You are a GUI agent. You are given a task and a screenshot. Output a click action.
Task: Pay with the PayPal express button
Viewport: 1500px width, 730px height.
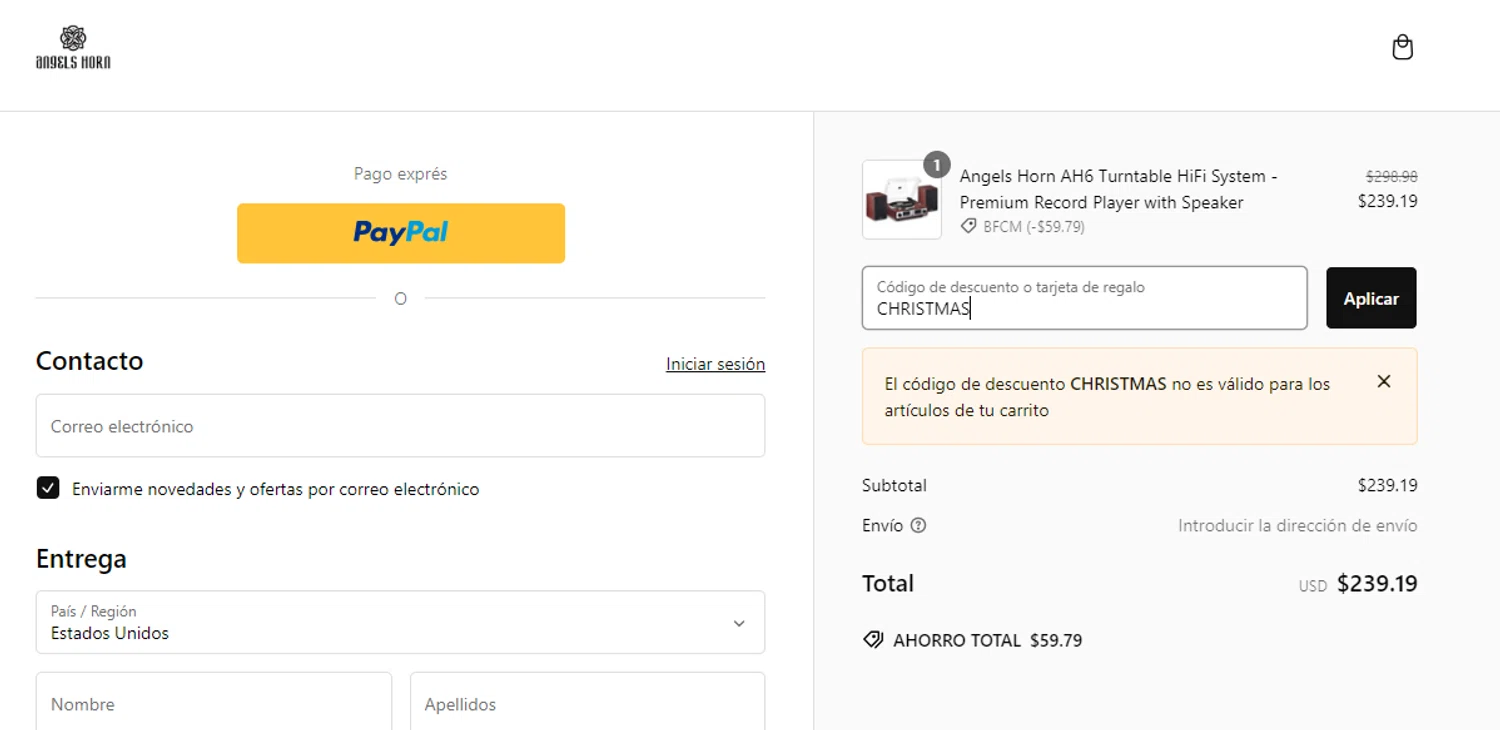pos(401,233)
